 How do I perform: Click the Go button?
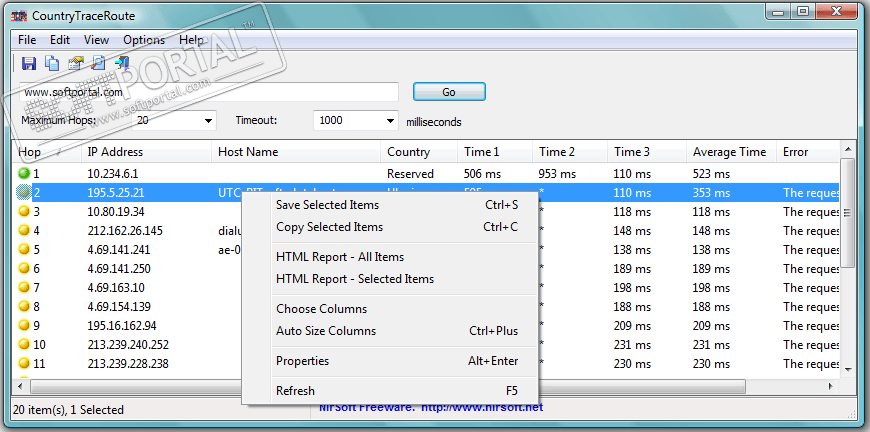[449, 92]
